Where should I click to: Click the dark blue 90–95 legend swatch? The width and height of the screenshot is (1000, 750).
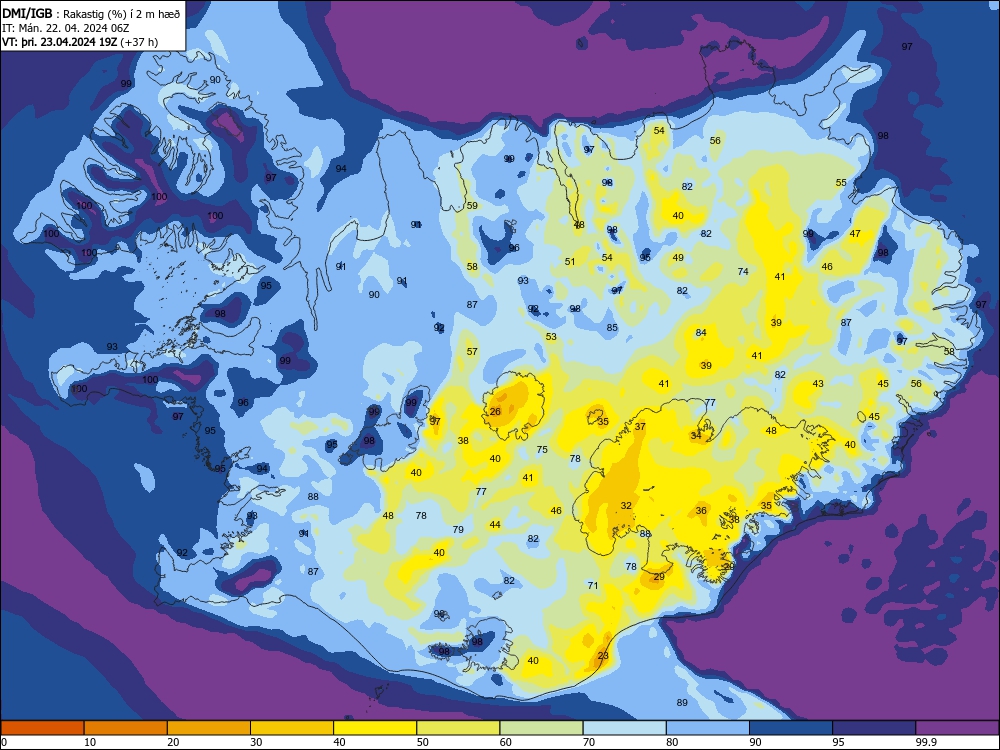pyautogui.click(x=791, y=728)
